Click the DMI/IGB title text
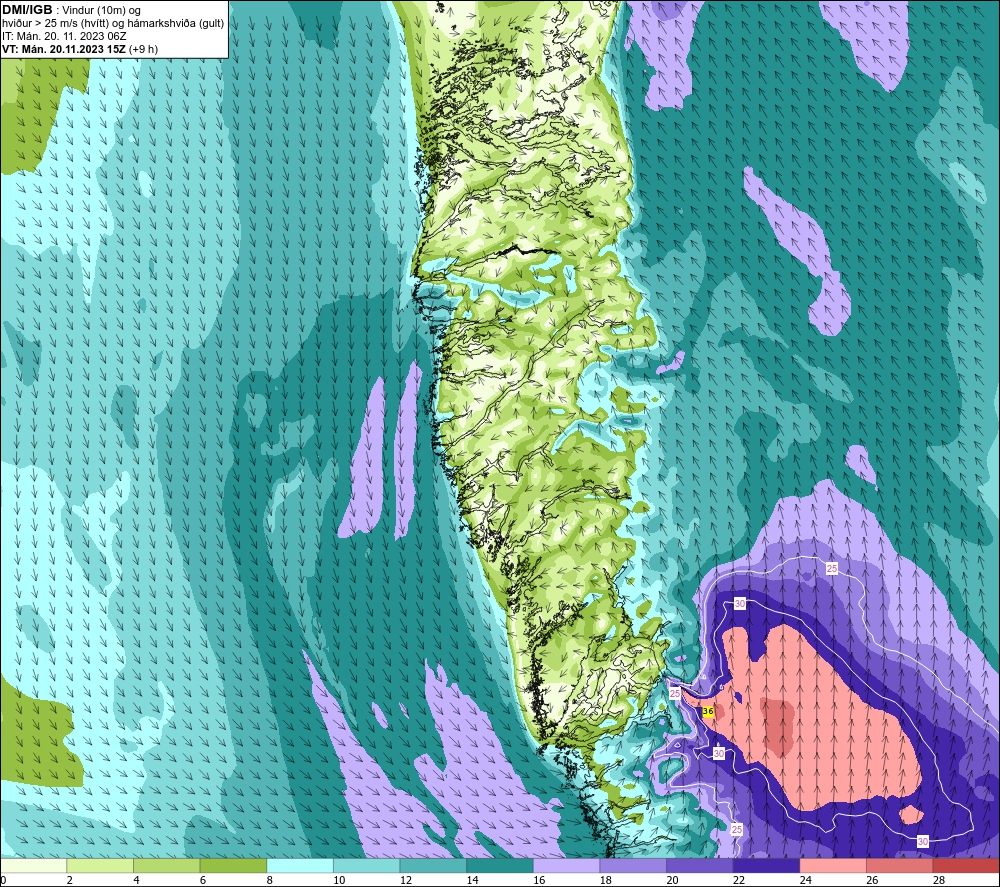The height and width of the screenshot is (887, 1000). (27, 10)
